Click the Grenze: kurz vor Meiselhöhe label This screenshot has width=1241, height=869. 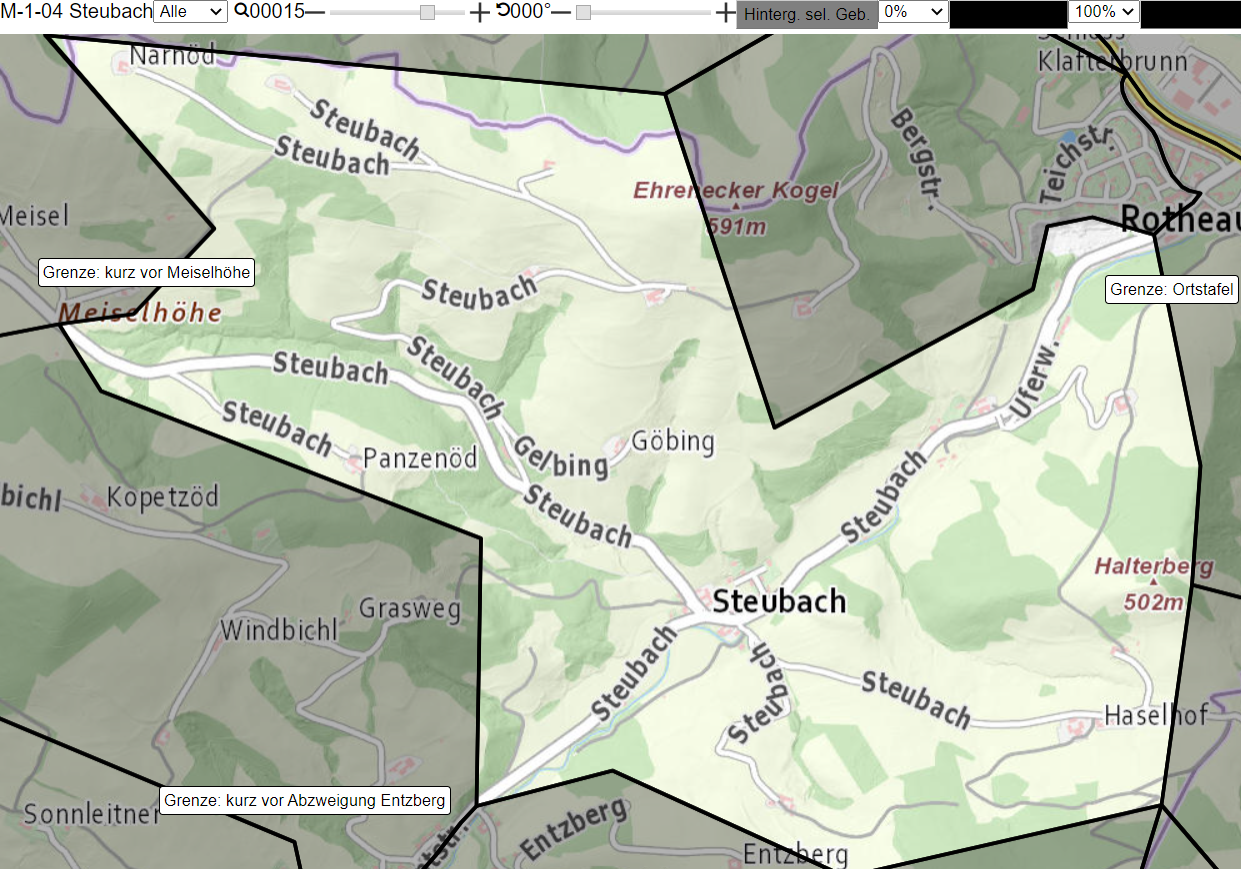(x=146, y=272)
